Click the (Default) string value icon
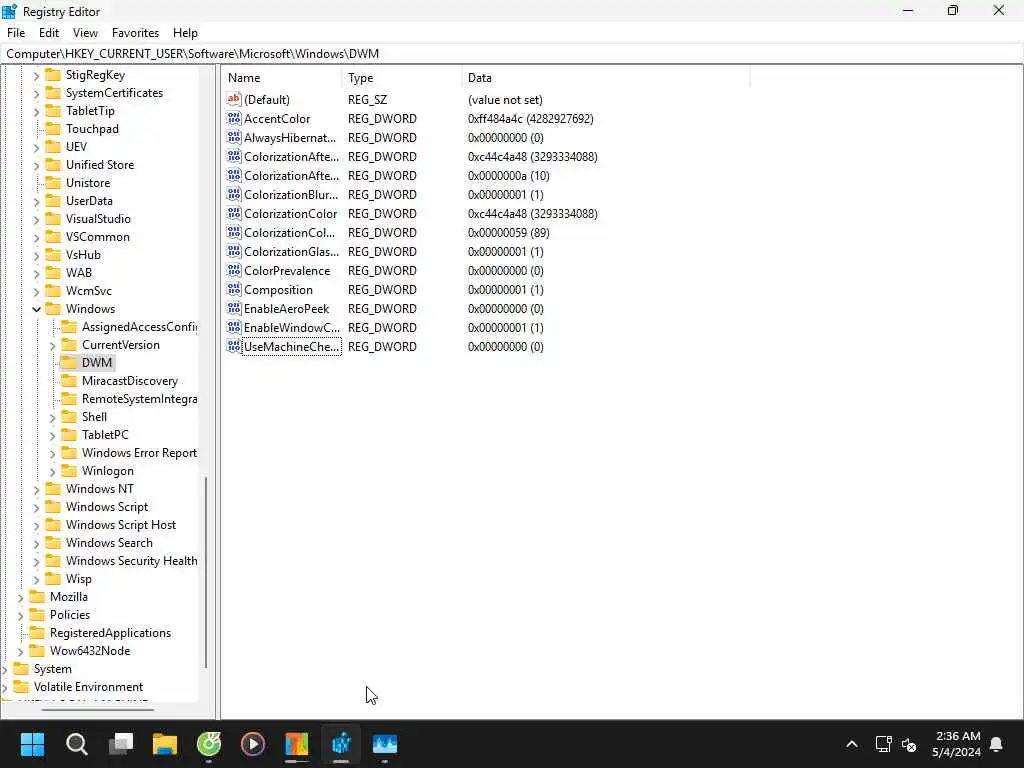The height and width of the screenshot is (768, 1024). 234,99
